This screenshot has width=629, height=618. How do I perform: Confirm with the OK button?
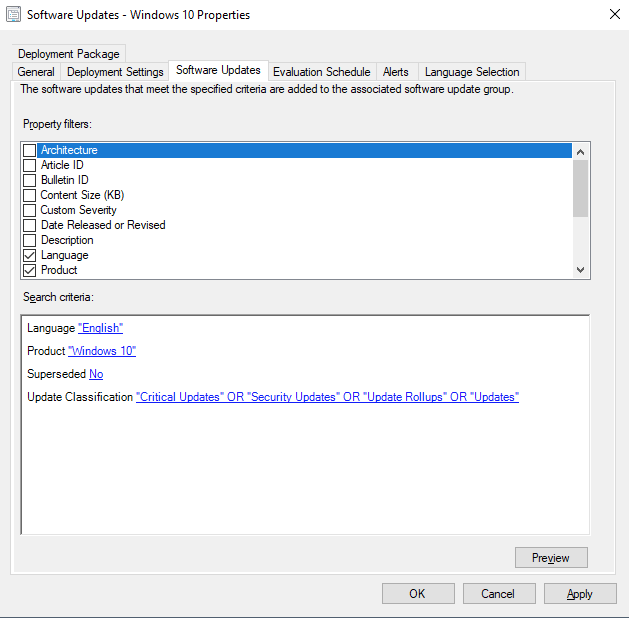click(x=418, y=594)
